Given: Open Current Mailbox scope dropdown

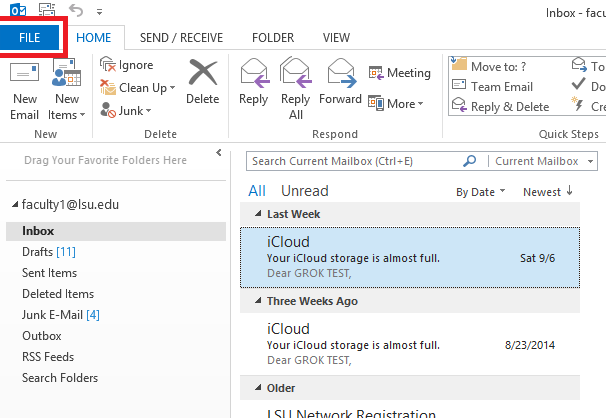Looking at the screenshot, I should pos(545,161).
